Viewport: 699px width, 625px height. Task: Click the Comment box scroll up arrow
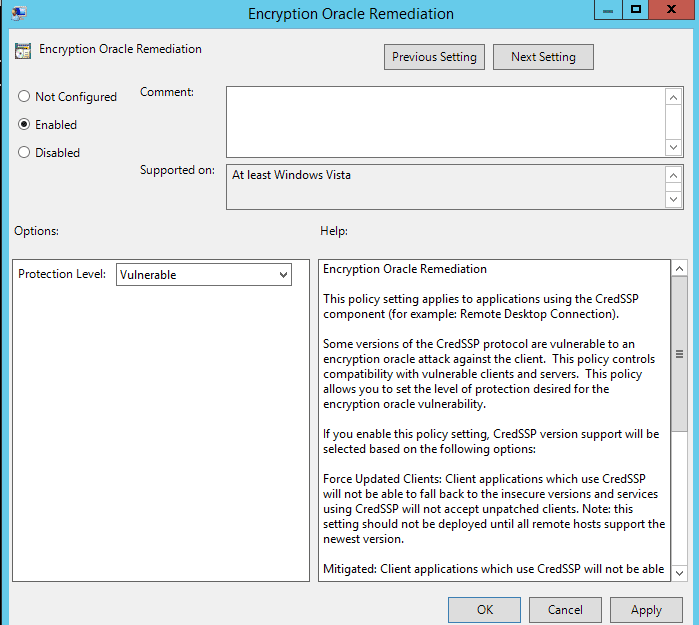point(674,97)
